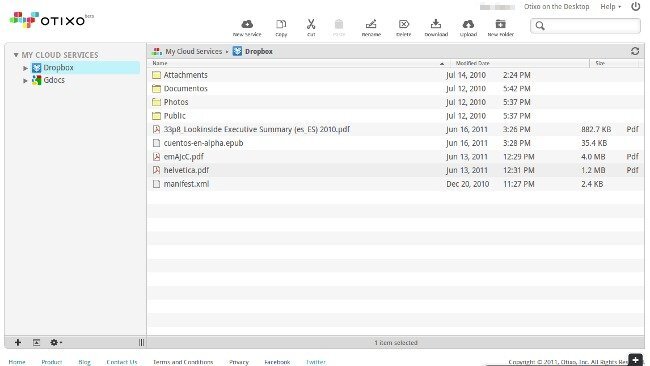This screenshot has height=366, width=650.
Task: Select the Public folder name
Action: click(175, 116)
